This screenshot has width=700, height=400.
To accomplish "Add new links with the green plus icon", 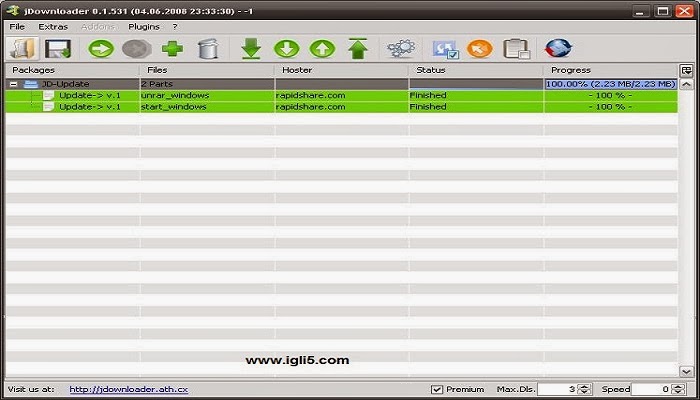I will 172,47.
